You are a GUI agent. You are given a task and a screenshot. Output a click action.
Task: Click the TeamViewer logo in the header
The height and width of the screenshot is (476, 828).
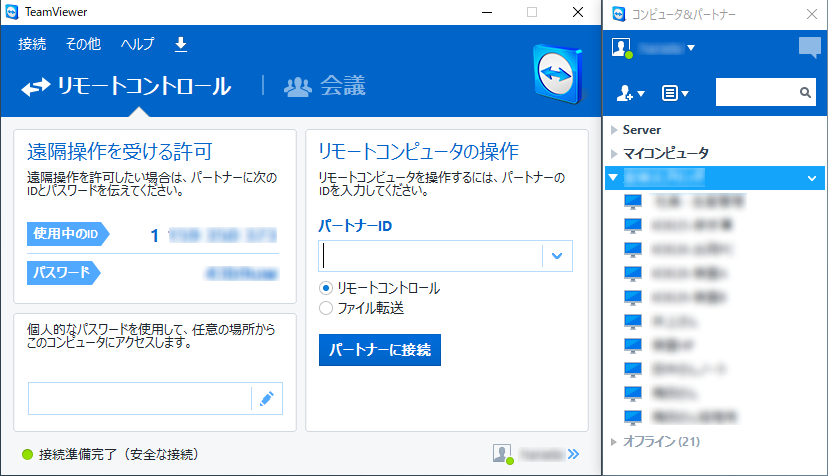[x=559, y=74]
